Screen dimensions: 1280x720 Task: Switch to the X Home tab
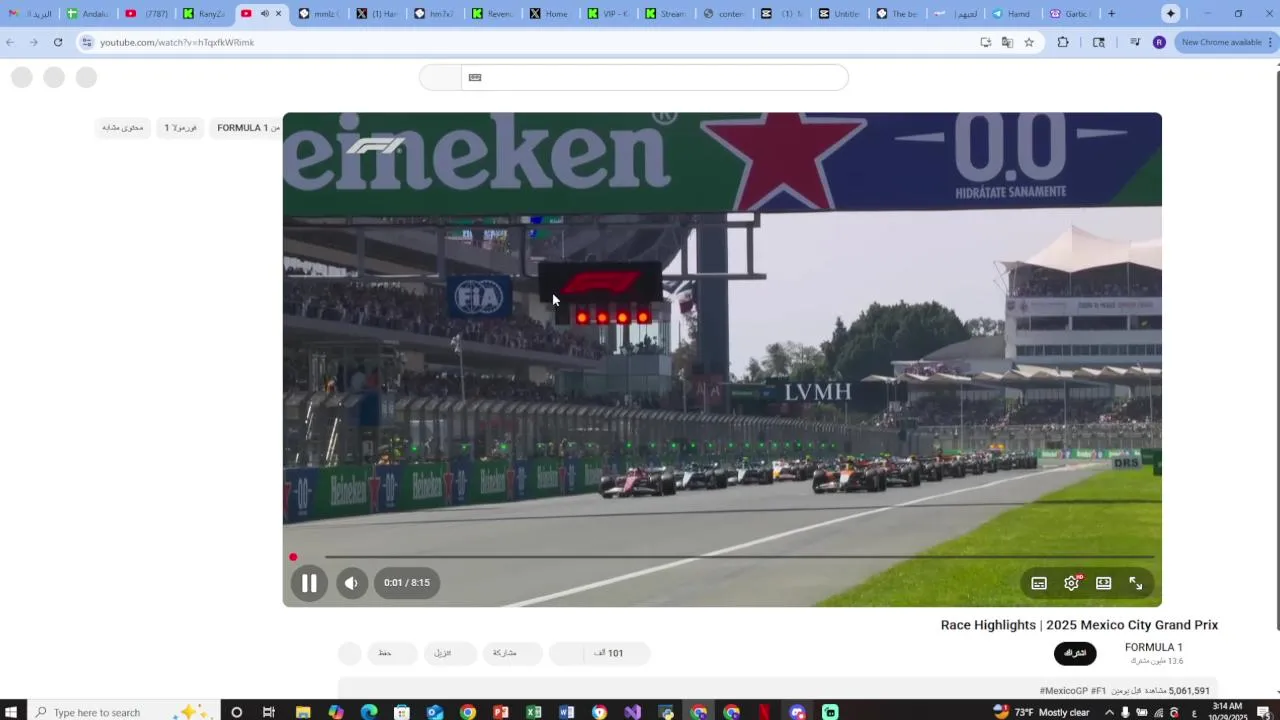coord(551,14)
